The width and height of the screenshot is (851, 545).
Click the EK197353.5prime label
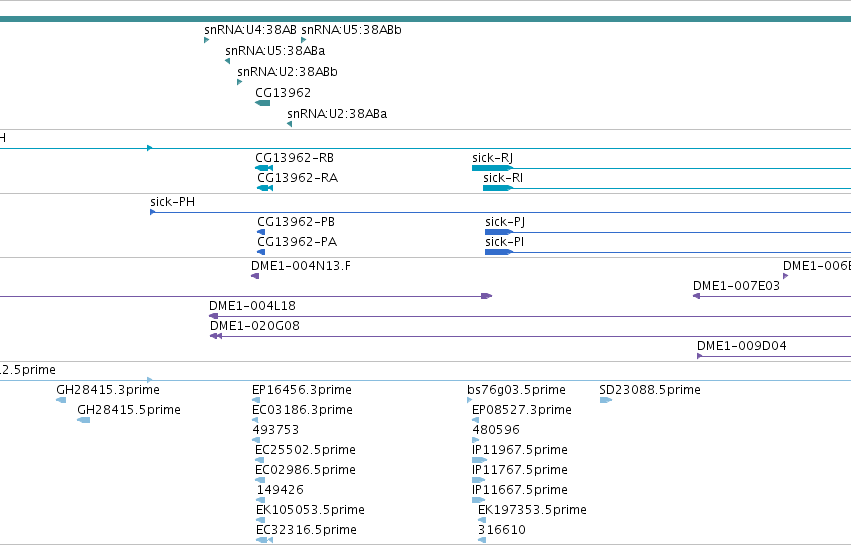532,510
